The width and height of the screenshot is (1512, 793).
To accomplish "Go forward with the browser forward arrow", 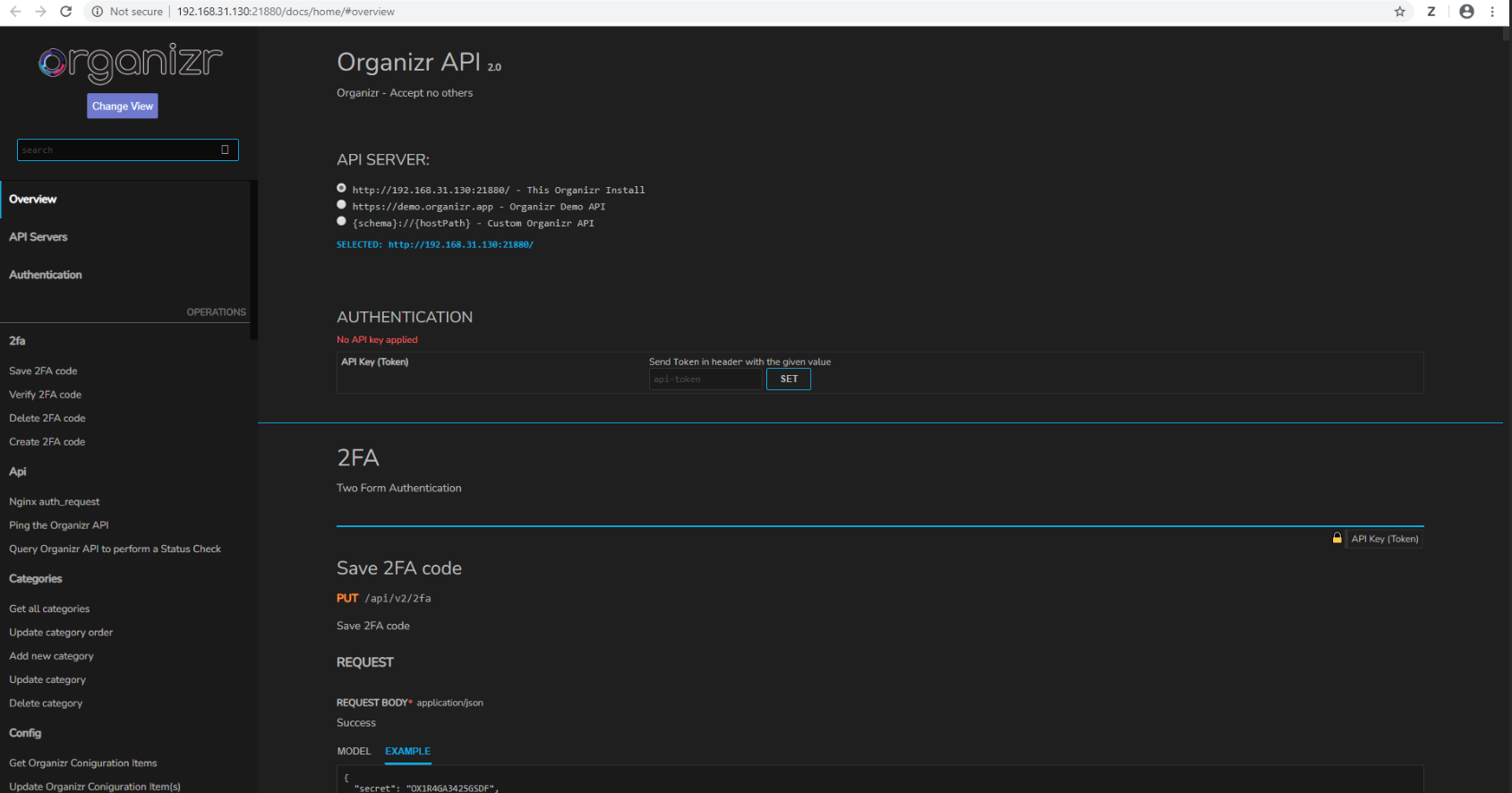I will click(40, 12).
